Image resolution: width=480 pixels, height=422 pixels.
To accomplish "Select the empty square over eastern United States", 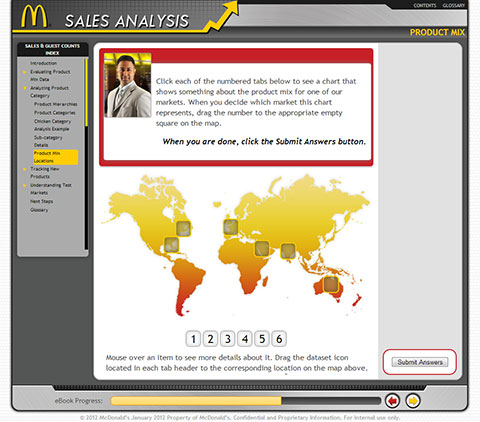I will [x=183, y=229].
